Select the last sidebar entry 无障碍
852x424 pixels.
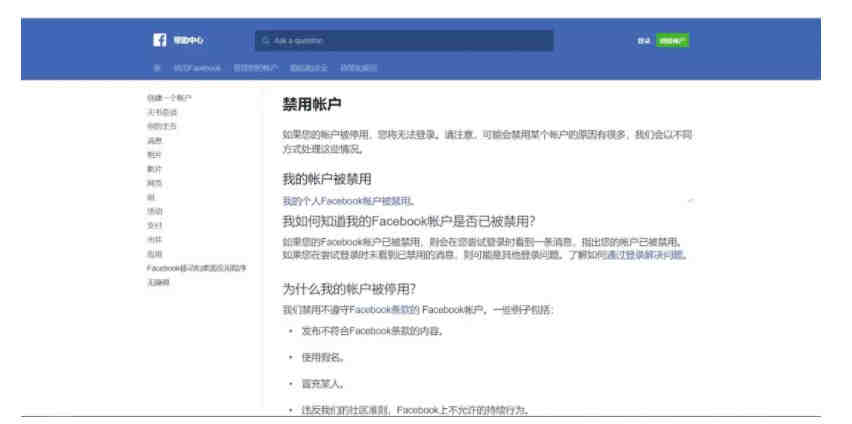[158, 282]
